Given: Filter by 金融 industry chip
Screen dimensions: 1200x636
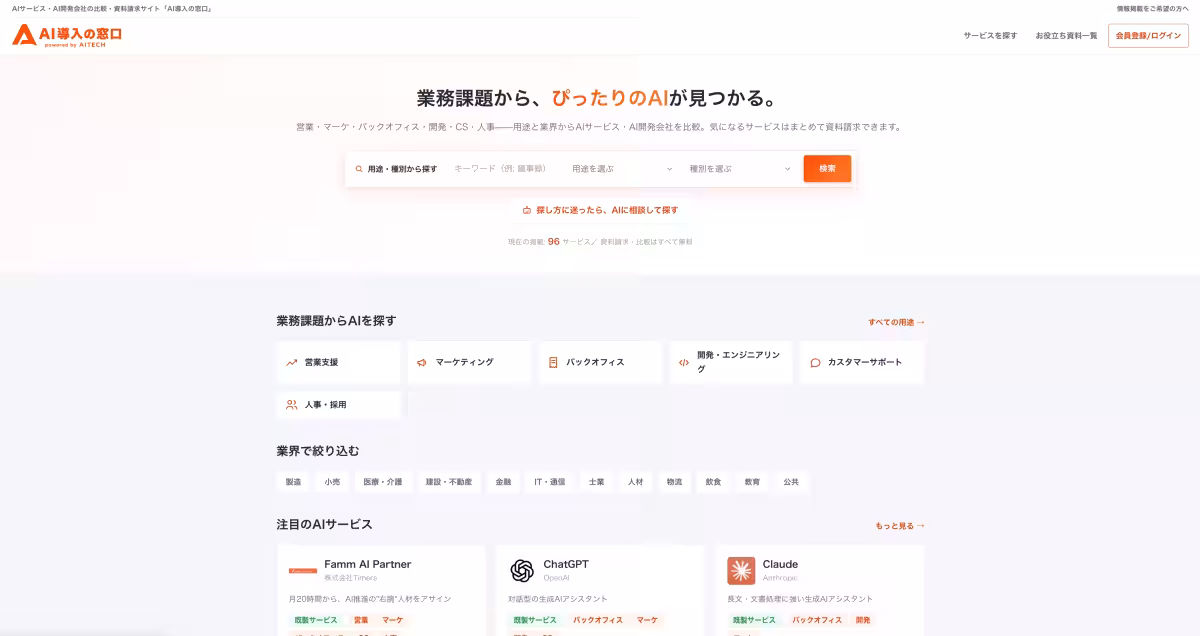Looking at the screenshot, I should (x=503, y=482).
